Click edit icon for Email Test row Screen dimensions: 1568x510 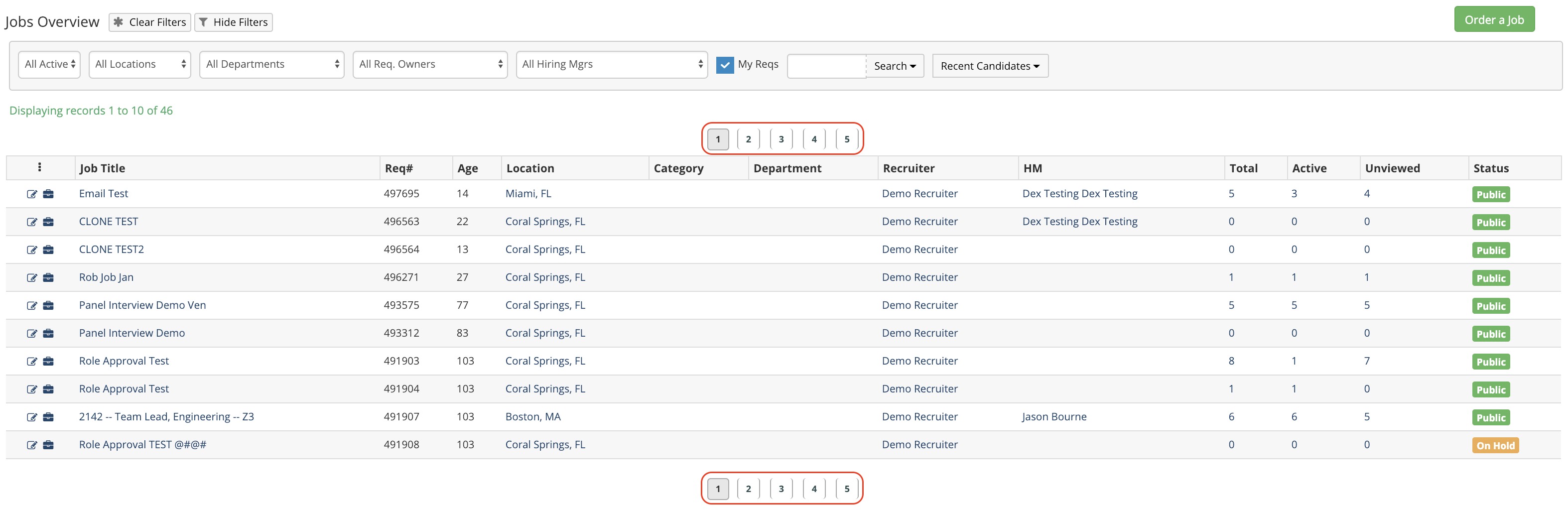[x=32, y=194]
